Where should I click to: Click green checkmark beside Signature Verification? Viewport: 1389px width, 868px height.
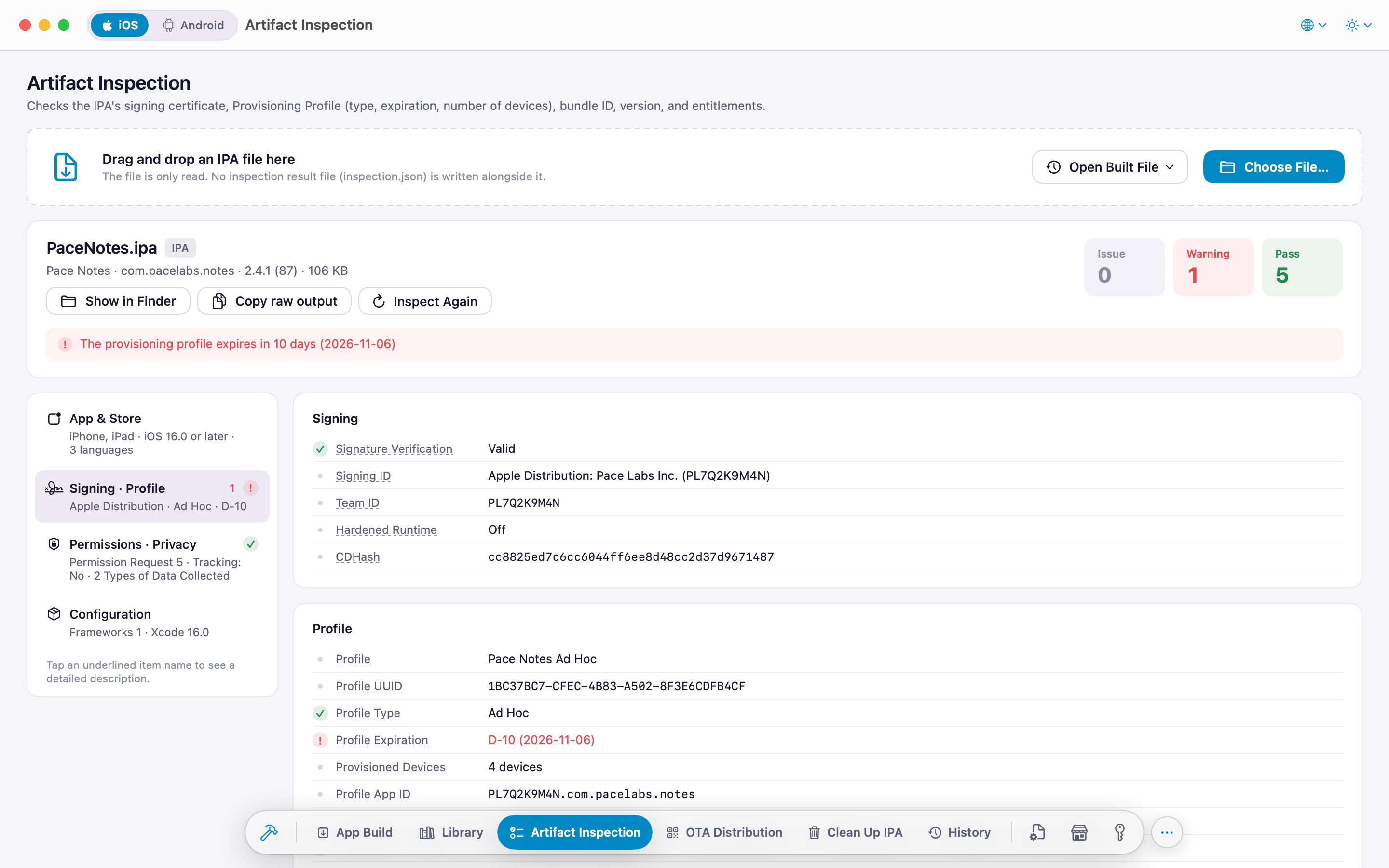(x=320, y=449)
